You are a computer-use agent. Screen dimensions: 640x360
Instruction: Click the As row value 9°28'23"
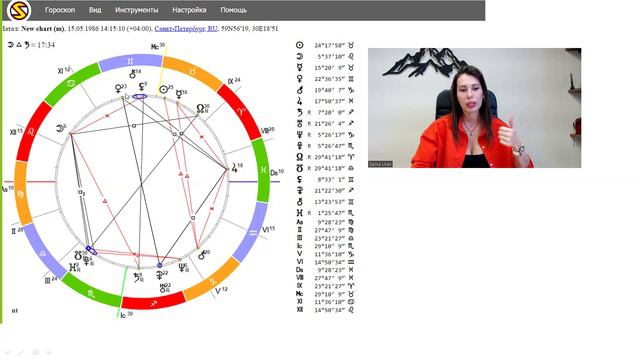pyautogui.click(x=331, y=222)
